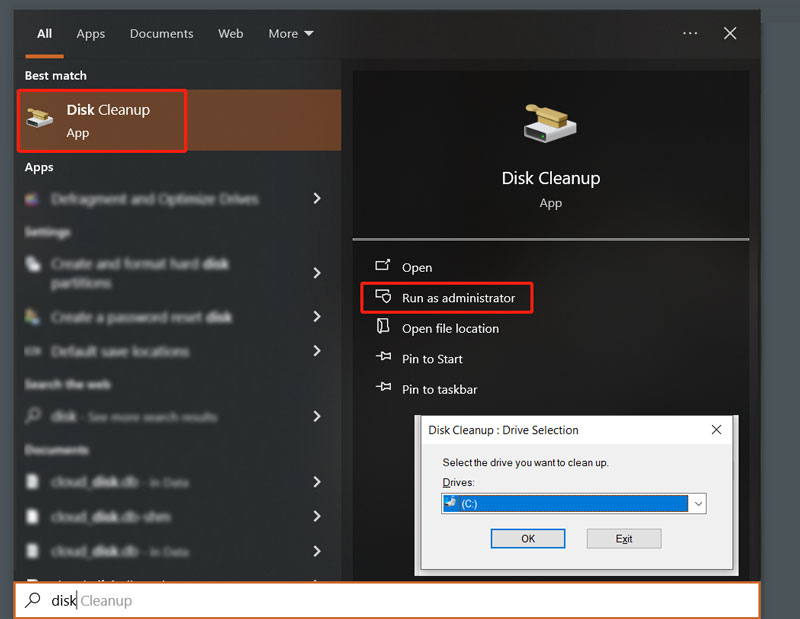The image size is (800, 619).
Task: Click the Run as administrator shield icon
Action: (x=383, y=296)
